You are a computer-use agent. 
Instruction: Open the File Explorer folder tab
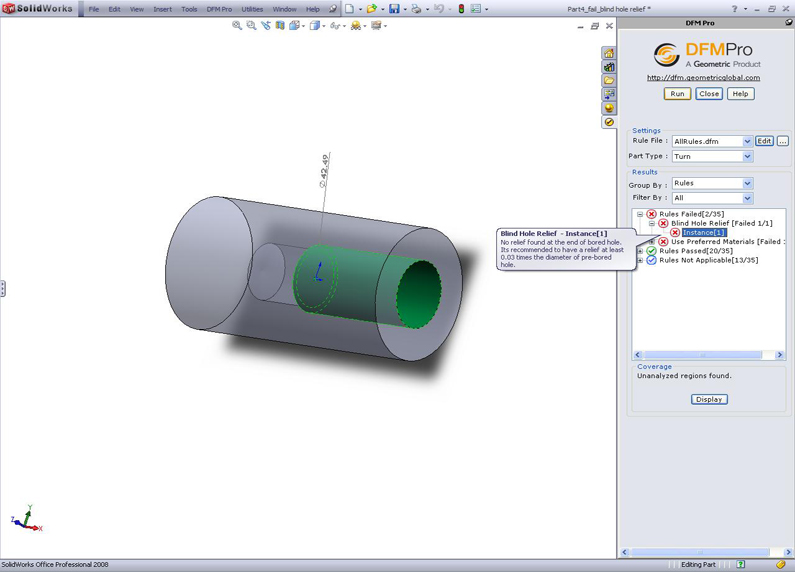(x=609, y=81)
